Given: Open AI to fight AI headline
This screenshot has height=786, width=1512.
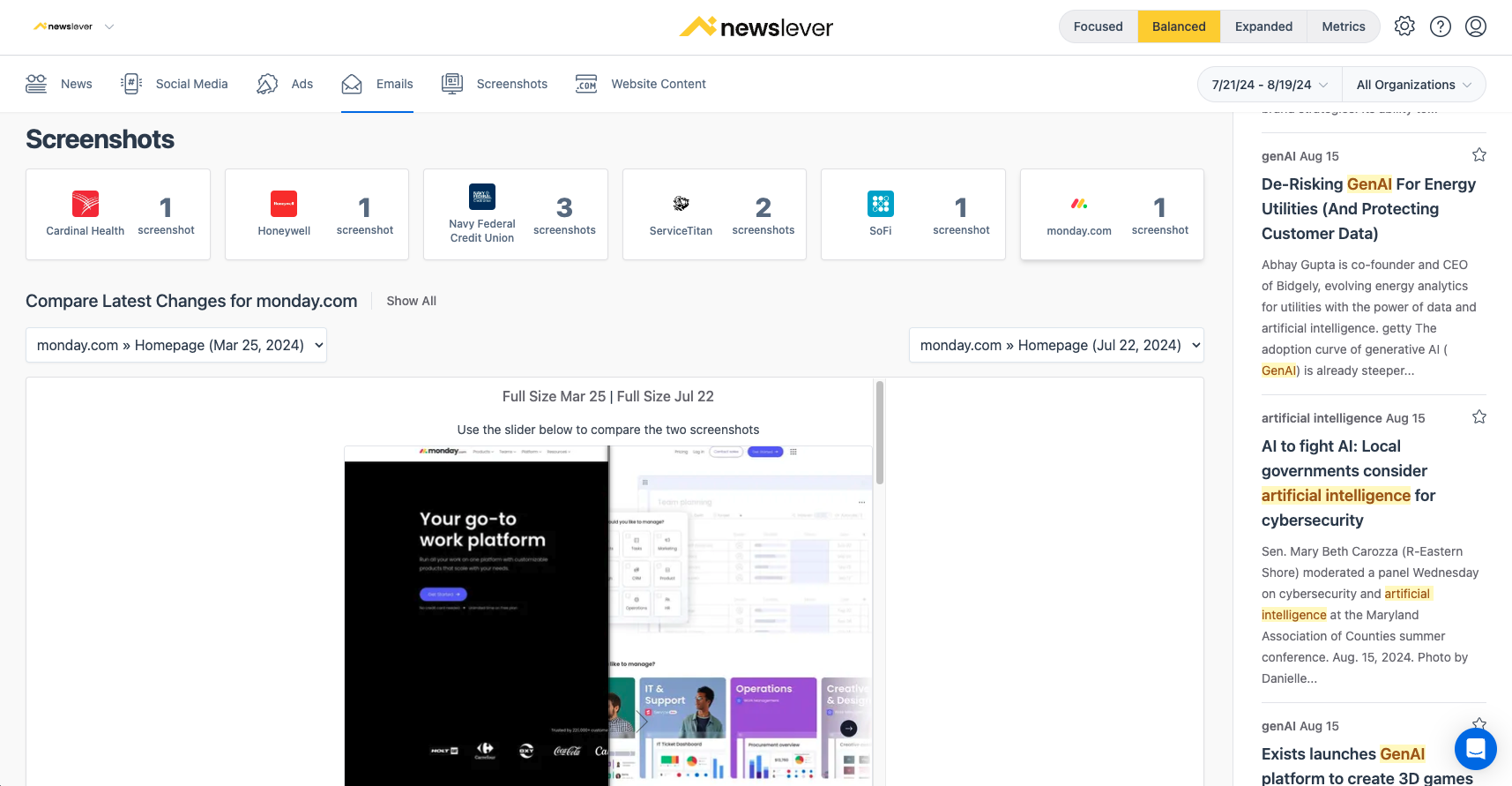Looking at the screenshot, I should (1349, 483).
